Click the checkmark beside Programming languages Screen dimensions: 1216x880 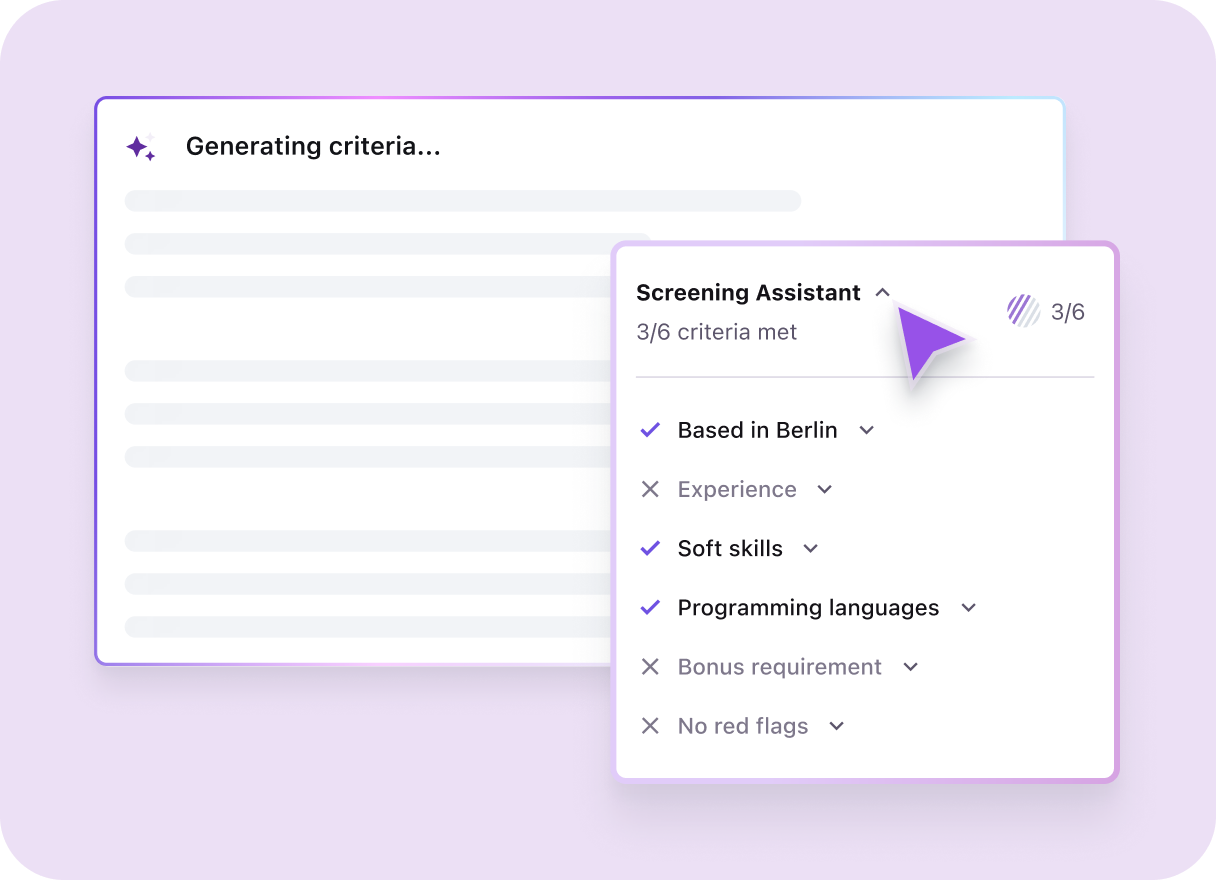coord(650,607)
